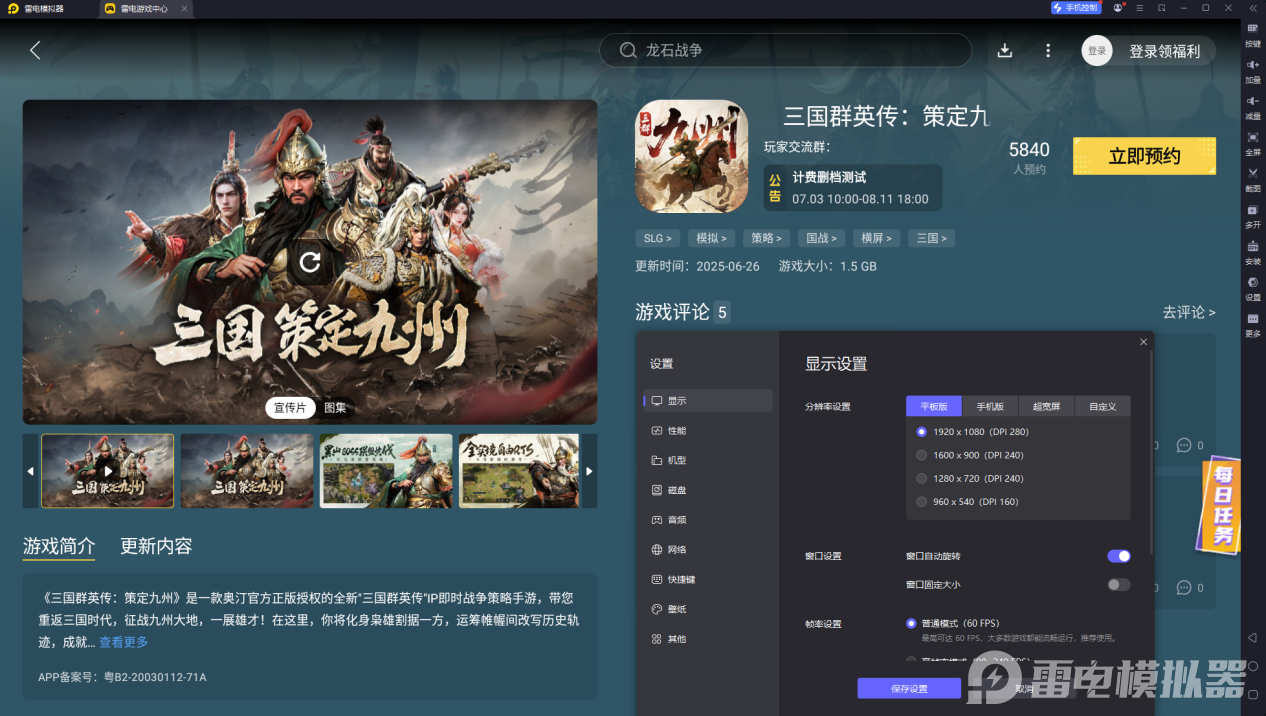1266x716 pixels.
Task: Select 960 x 540 (DPI 160) resolution
Action: [967, 501]
